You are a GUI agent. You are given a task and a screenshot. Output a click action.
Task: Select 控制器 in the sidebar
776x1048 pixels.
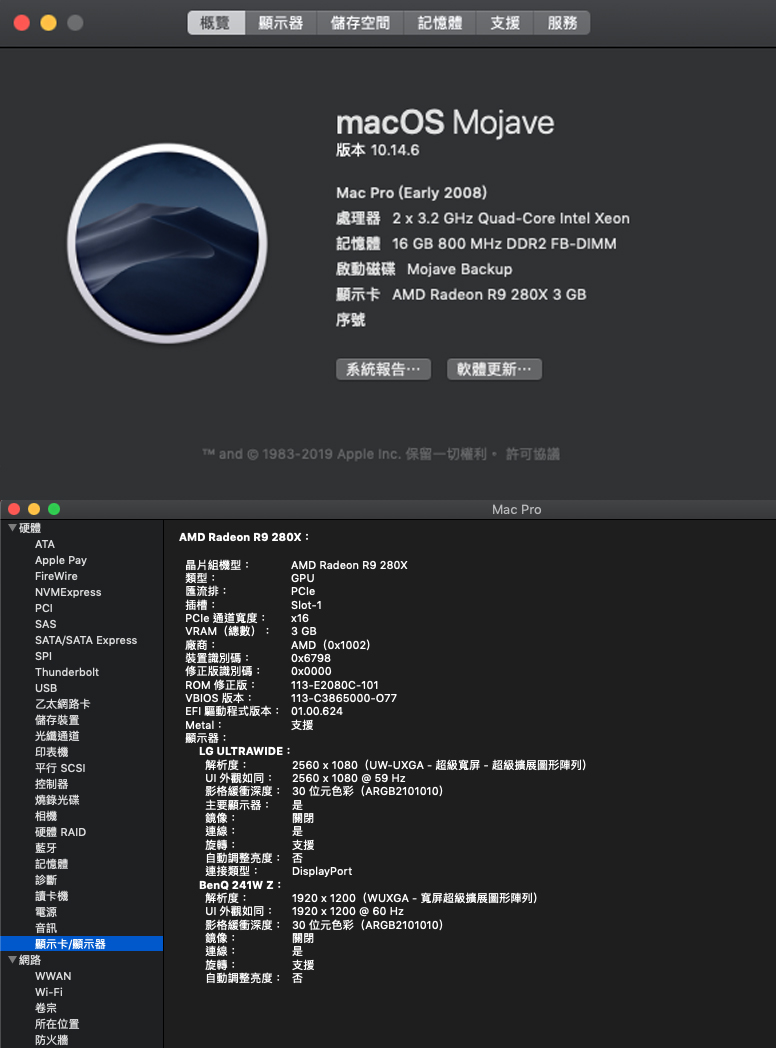pyautogui.click(x=51, y=784)
